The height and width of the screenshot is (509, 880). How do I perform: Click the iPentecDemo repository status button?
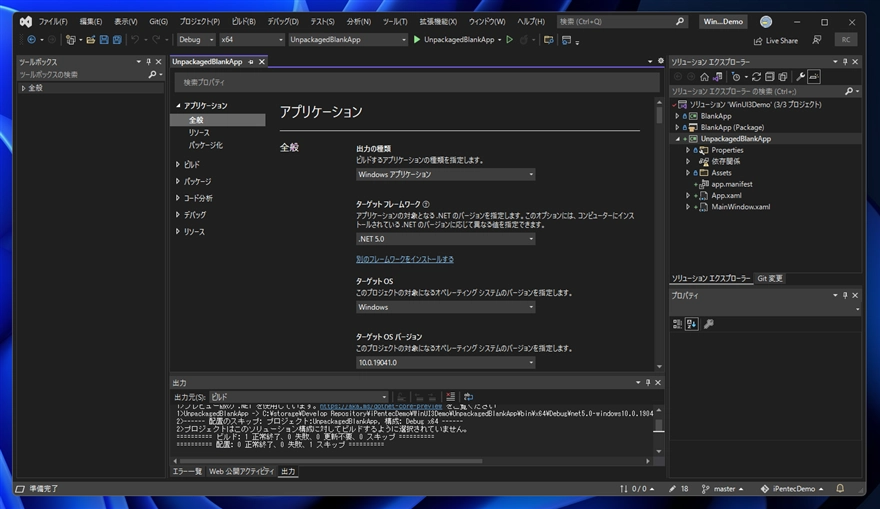[792, 489]
